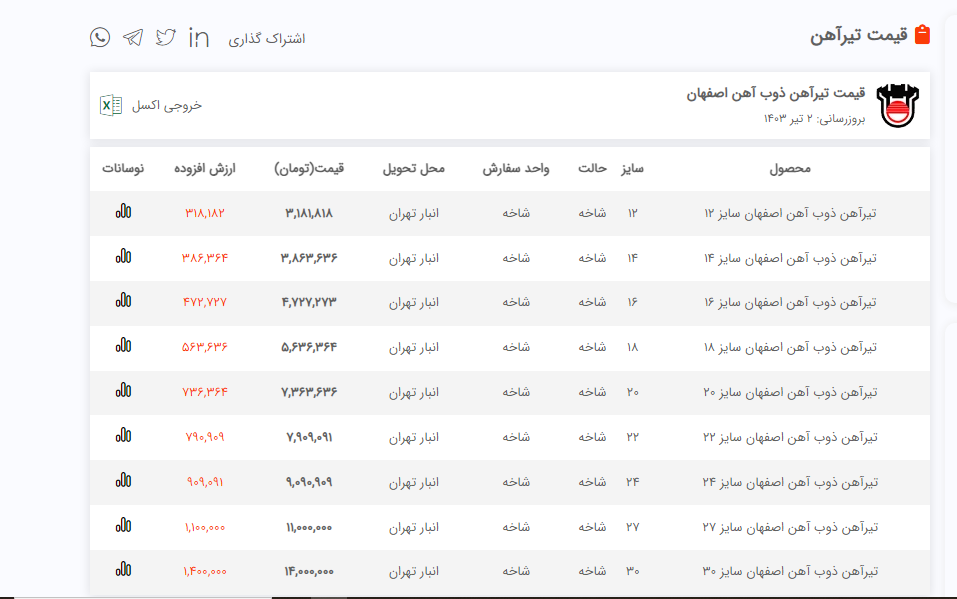Click the نوسانات column header

(x=123, y=169)
